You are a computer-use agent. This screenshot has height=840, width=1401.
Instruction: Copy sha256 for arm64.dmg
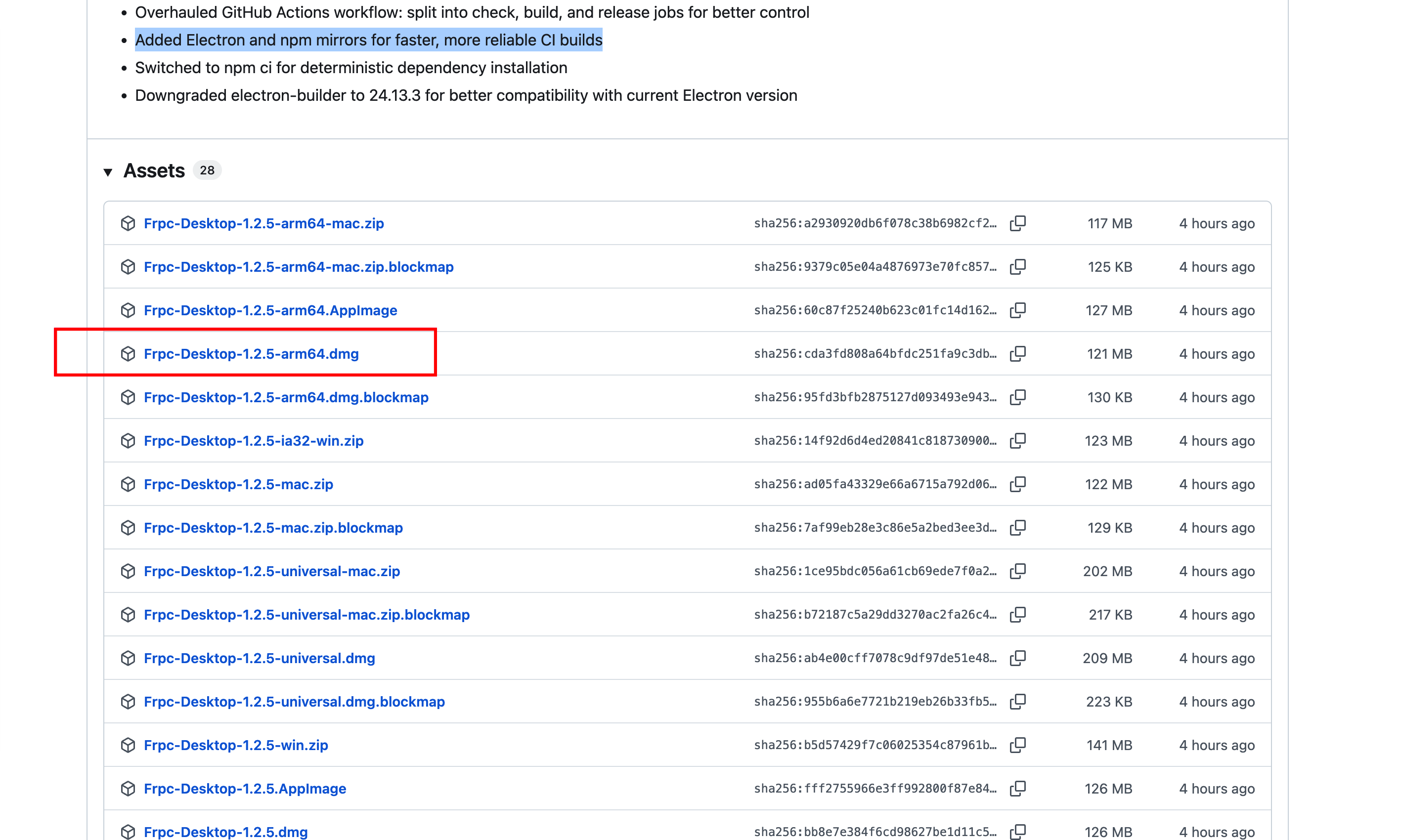coord(1017,354)
